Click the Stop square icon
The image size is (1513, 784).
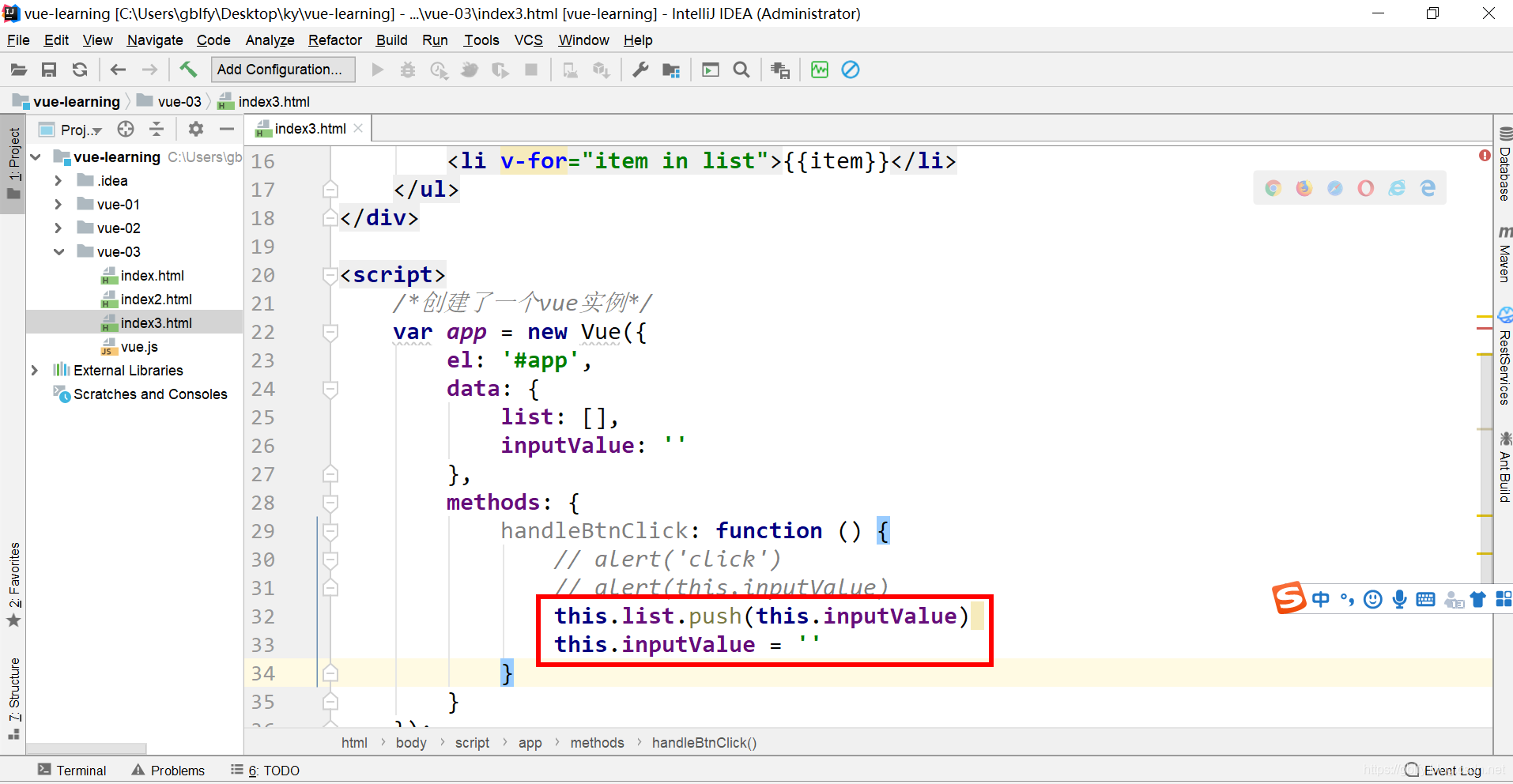coord(531,70)
